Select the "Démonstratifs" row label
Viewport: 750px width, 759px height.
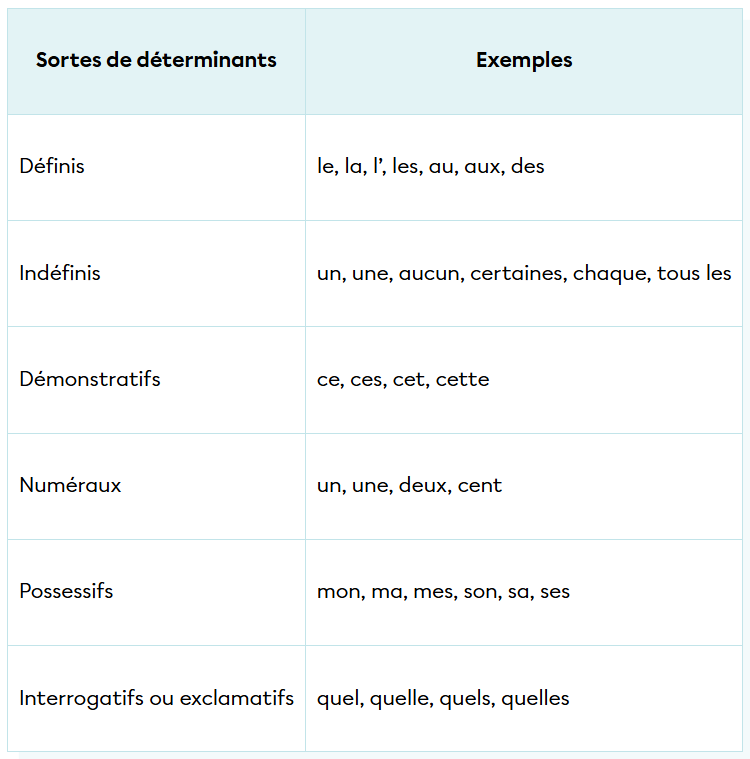(90, 379)
